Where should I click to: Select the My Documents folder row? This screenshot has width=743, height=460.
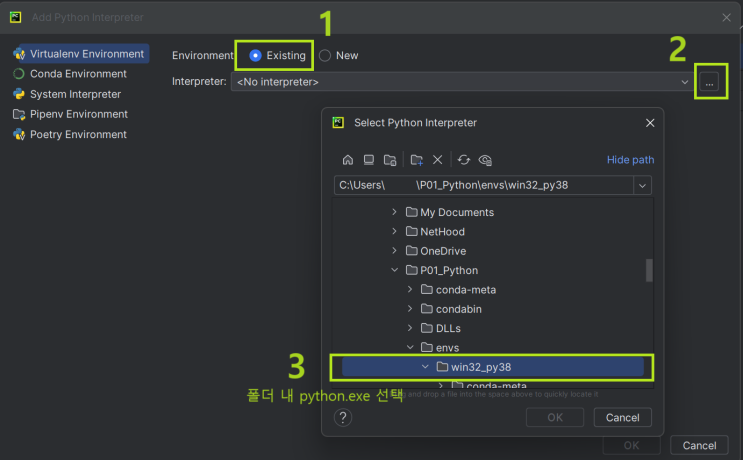492,212
